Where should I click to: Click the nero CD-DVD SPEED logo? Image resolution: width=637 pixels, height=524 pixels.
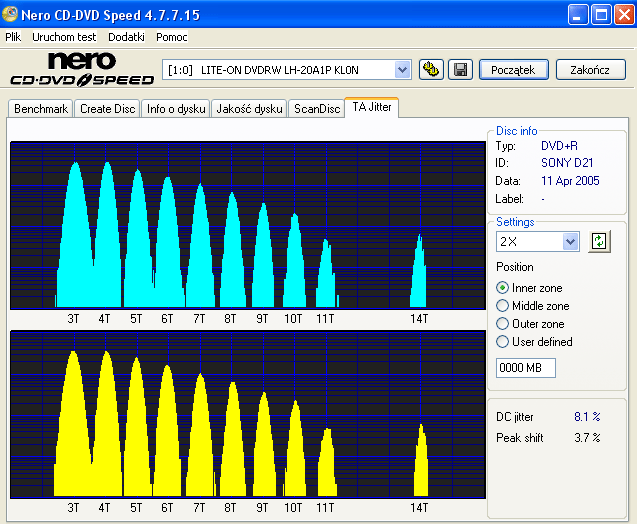[82, 69]
